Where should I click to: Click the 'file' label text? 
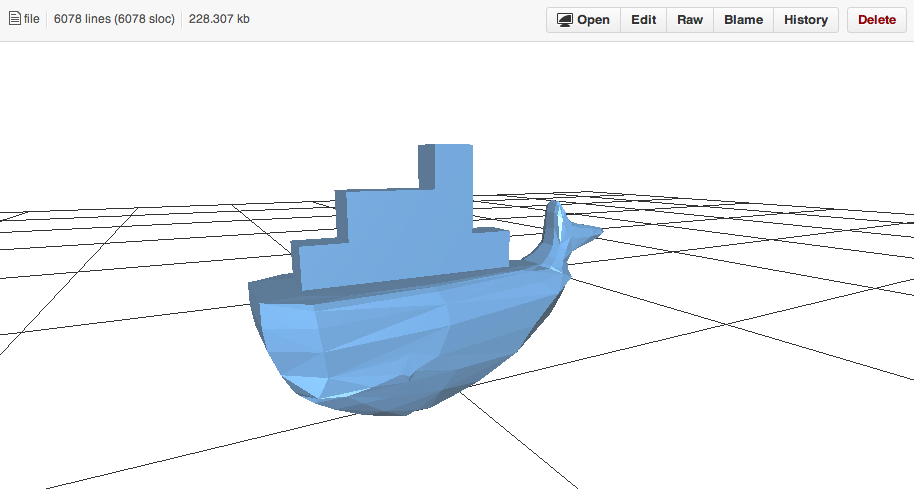pyautogui.click(x=31, y=19)
